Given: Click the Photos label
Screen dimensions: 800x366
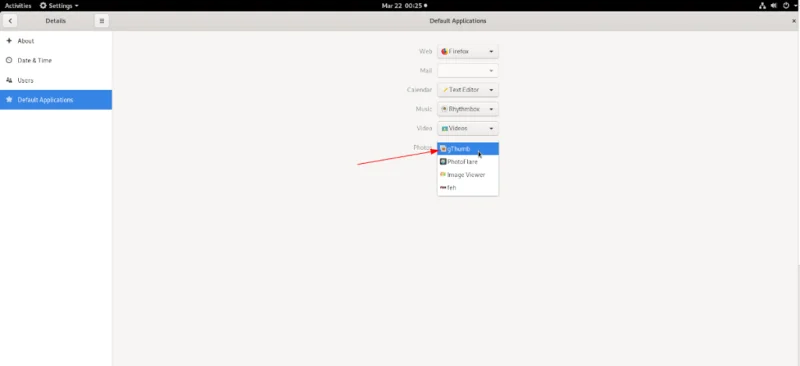Looking at the screenshot, I should click(422, 148).
